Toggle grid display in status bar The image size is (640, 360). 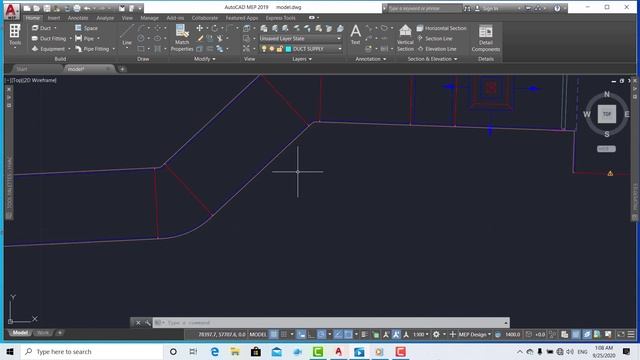(x=274, y=334)
